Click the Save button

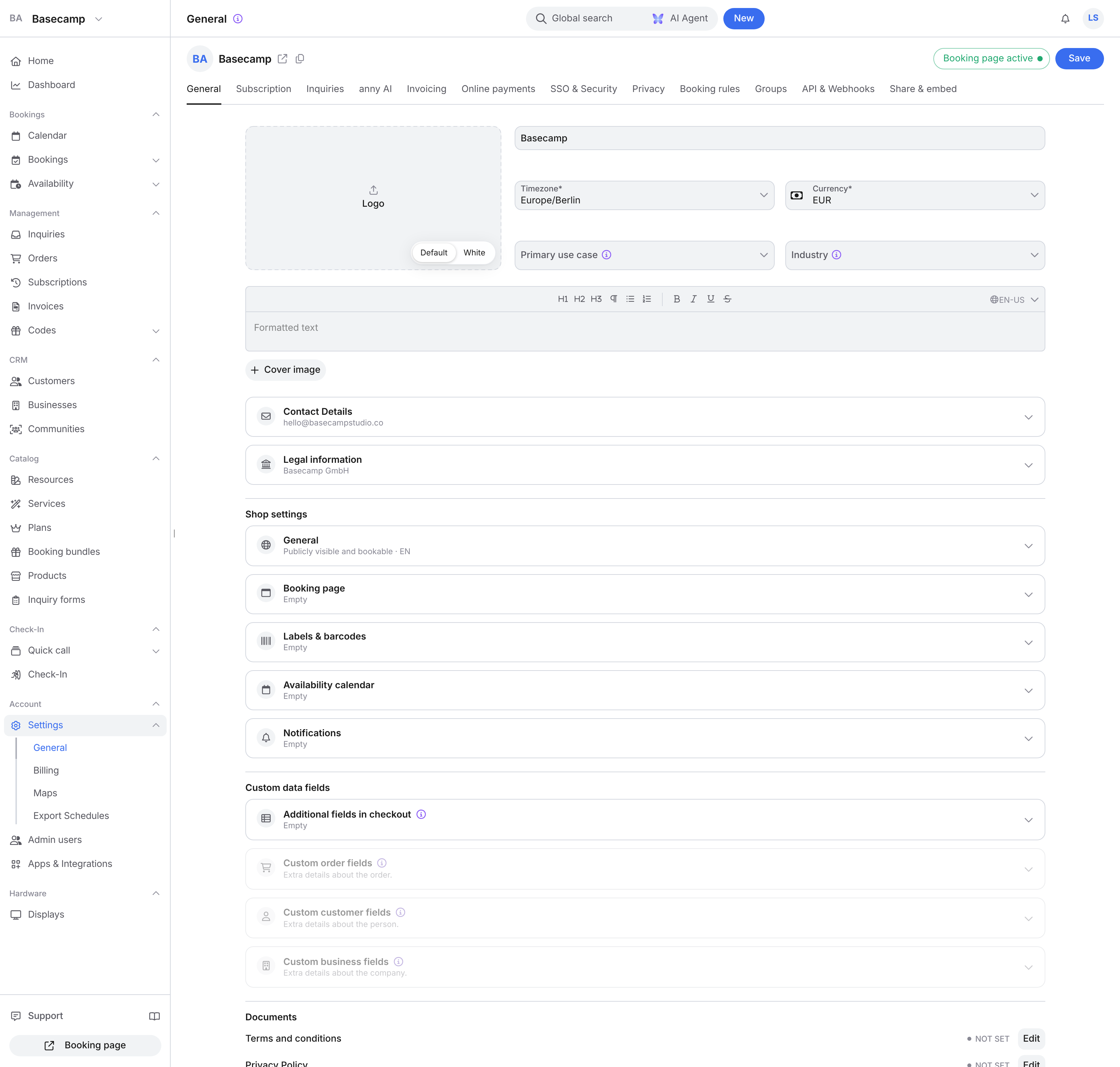click(1079, 59)
